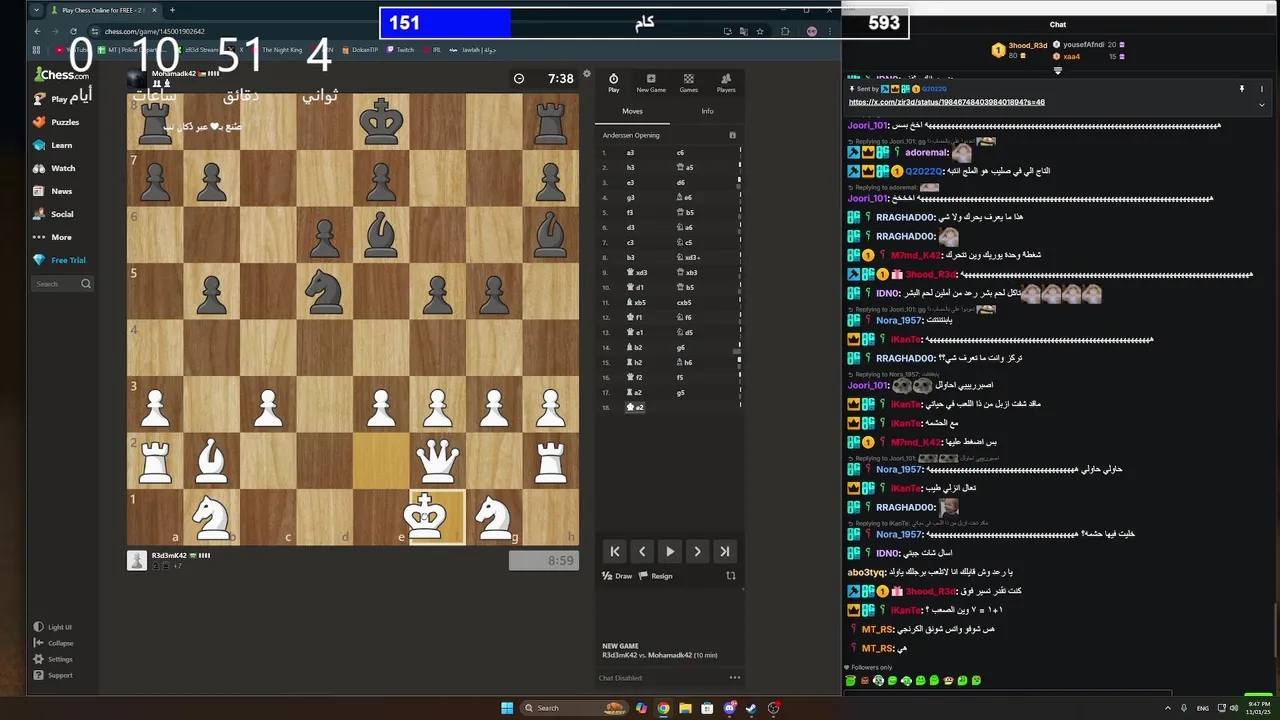Image resolution: width=1280 pixels, height=720 pixels.
Task: Open Discord from the taskbar
Action: pyautogui.click(x=729, y=708)
